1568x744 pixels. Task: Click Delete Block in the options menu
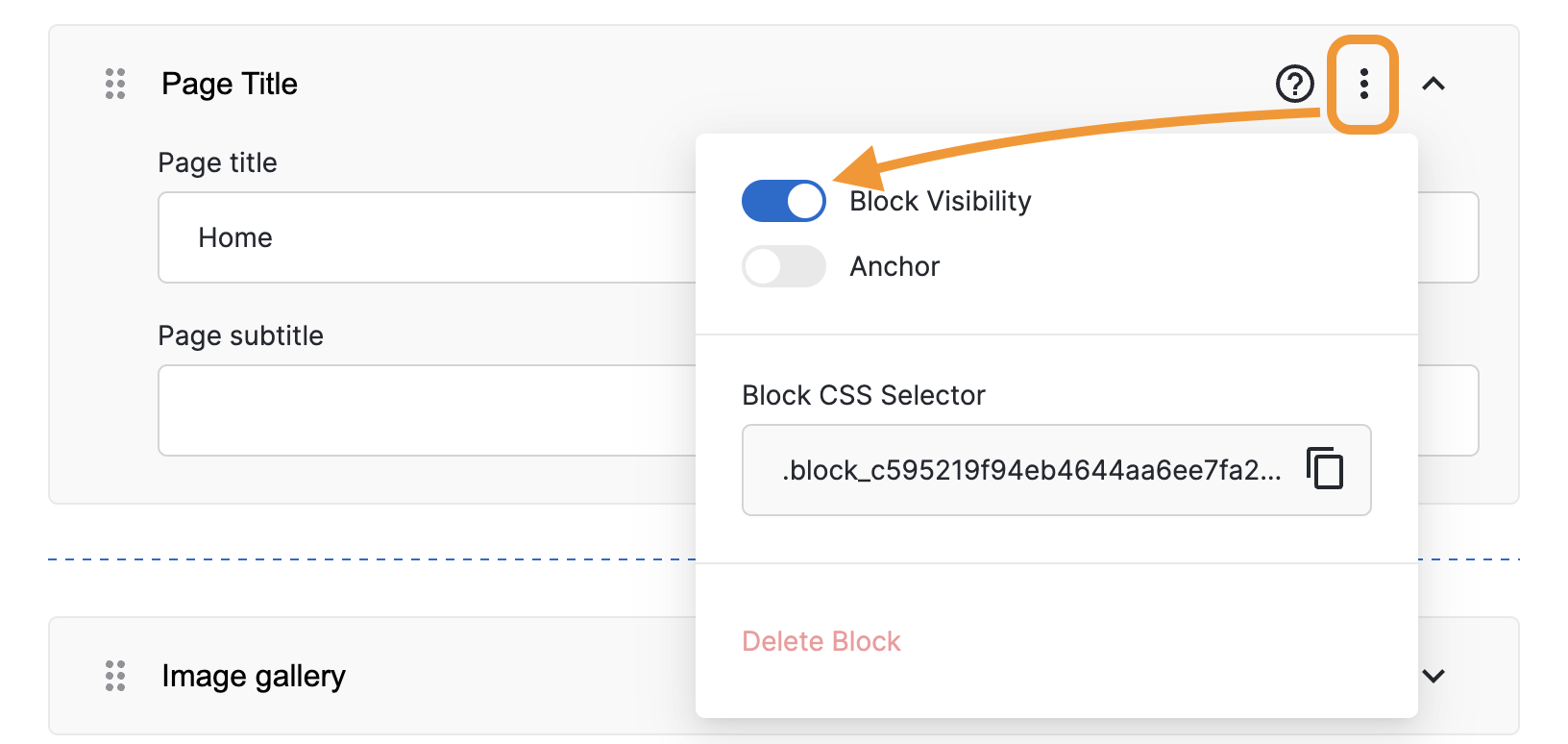[x=821, y=641]
